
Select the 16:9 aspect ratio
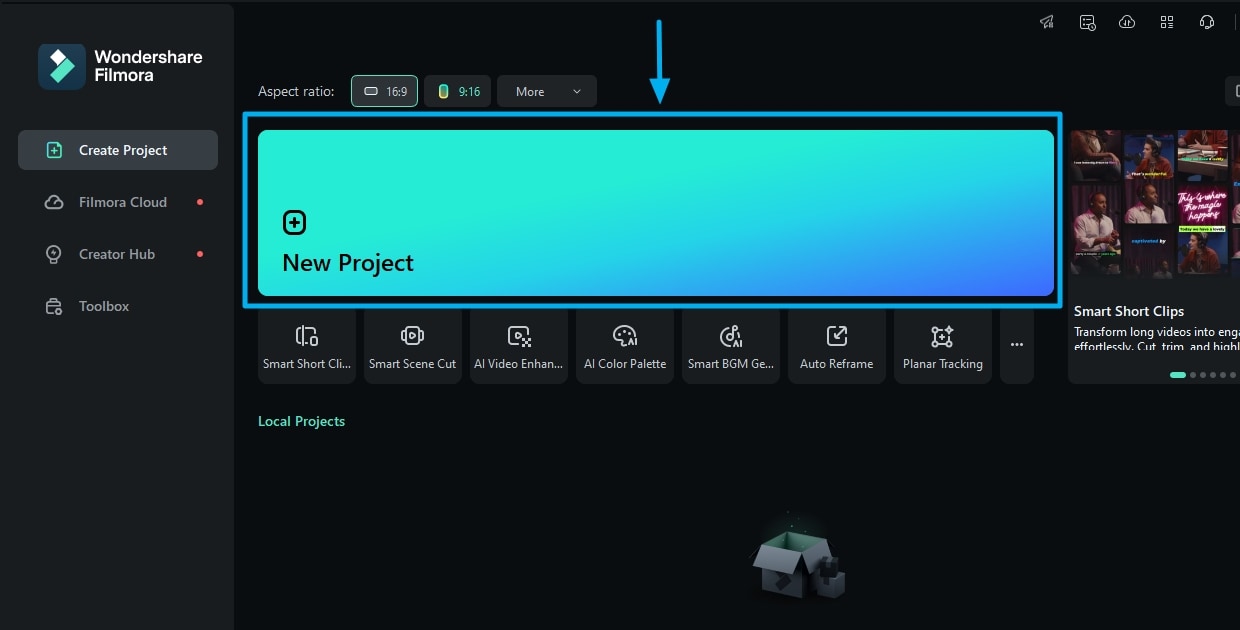(385, 91)
